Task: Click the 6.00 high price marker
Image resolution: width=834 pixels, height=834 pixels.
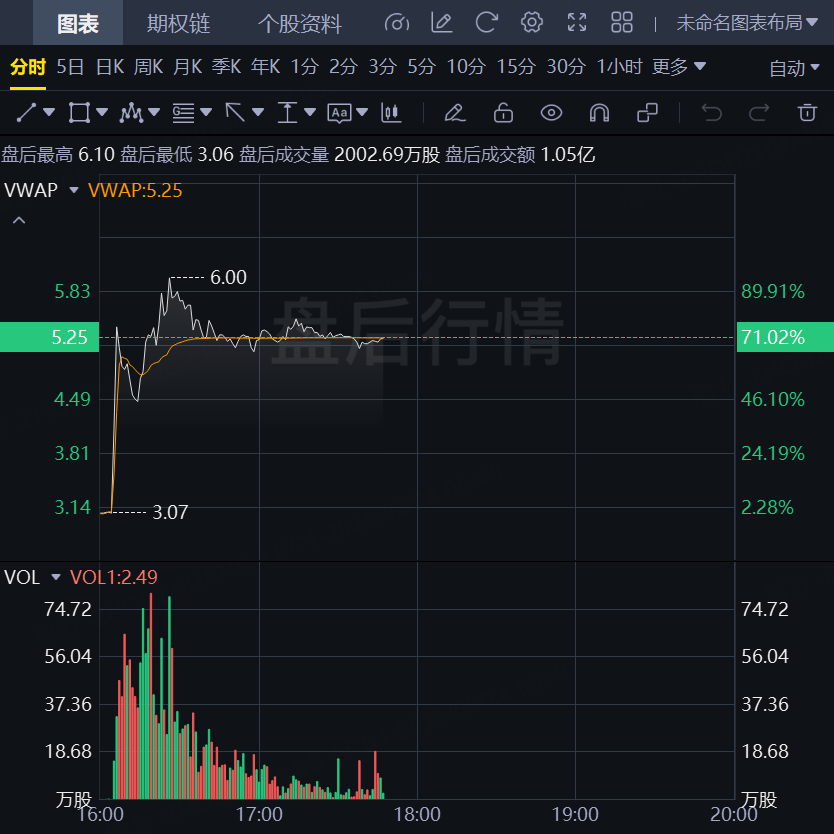Action: point(228,277)
